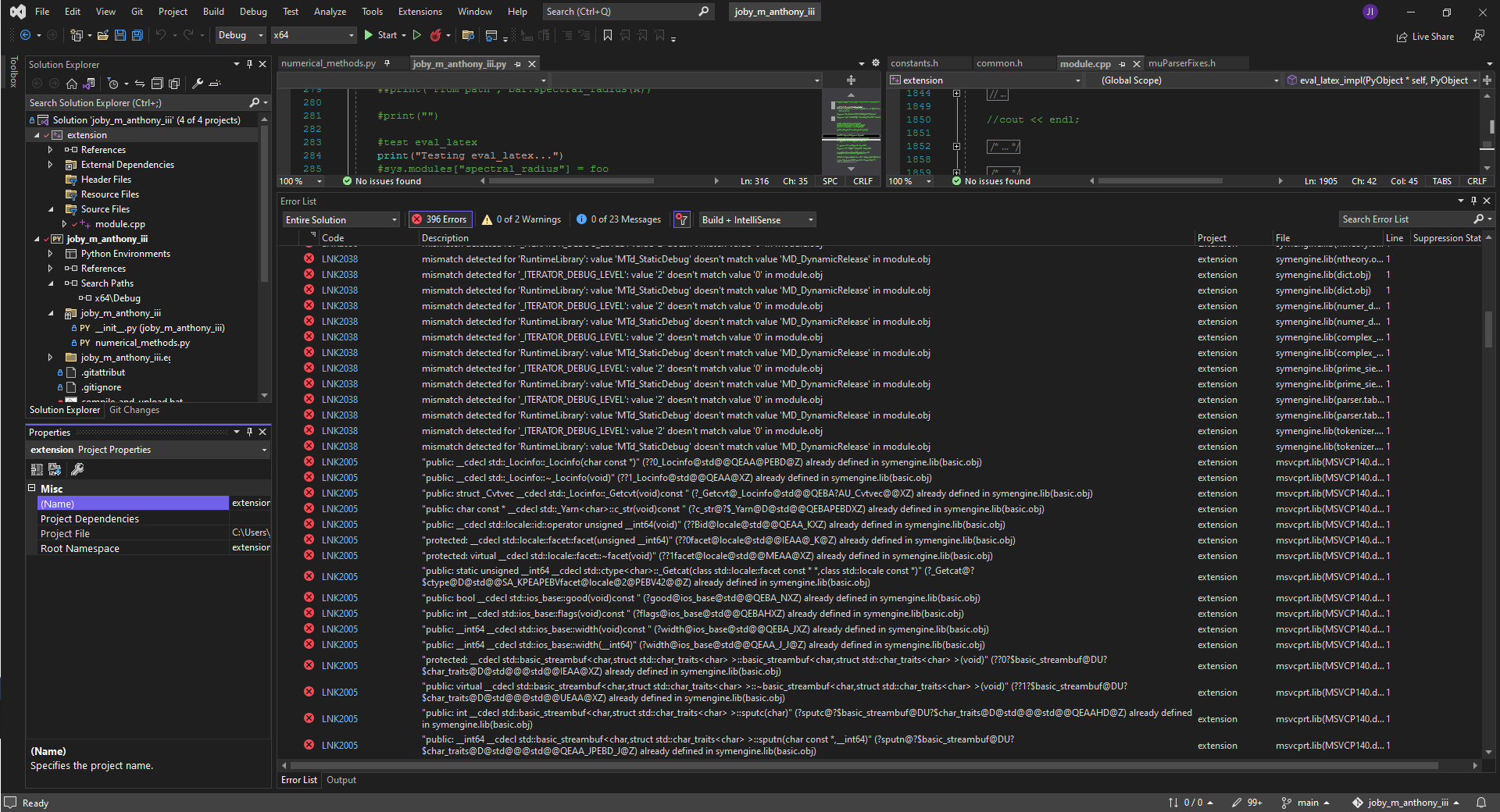Click the Home icon in Solution Explorer
The width and height of the screenshot is (1500, 812).
pyautogui.click(x=72, y=84)
